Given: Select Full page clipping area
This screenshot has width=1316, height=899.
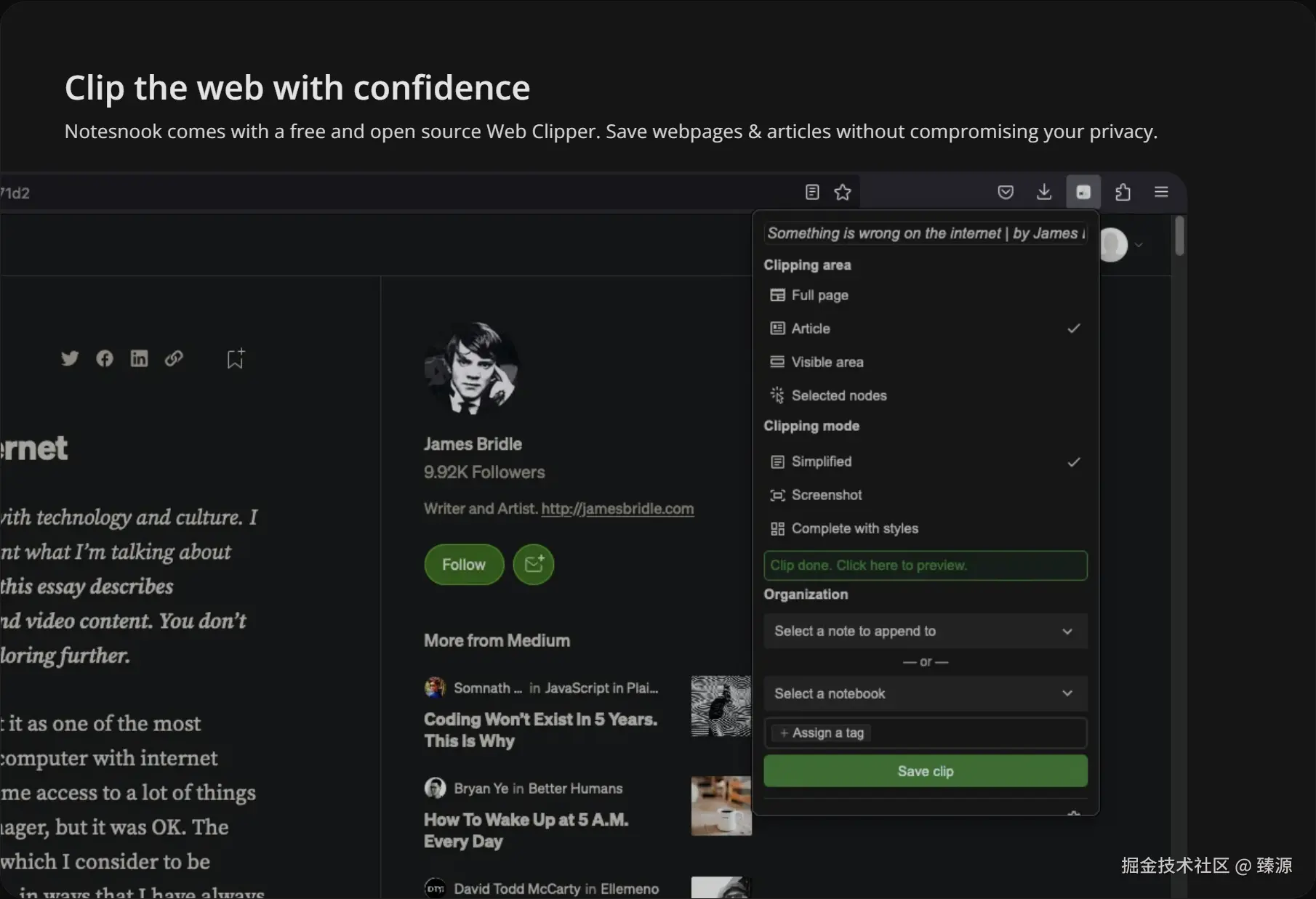Looking at the screenshot, I should click(x=926, y=295).
